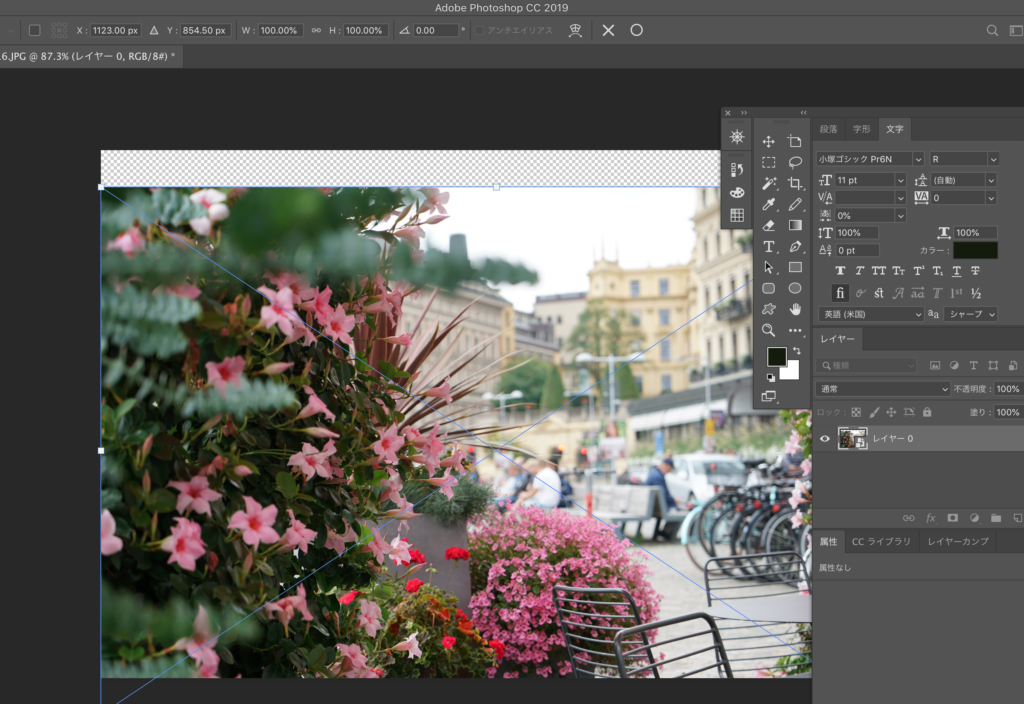Open the 小塚ゴシック Pr6N font dropdown
The image size is (1024, 704).
tap(918, 159)
